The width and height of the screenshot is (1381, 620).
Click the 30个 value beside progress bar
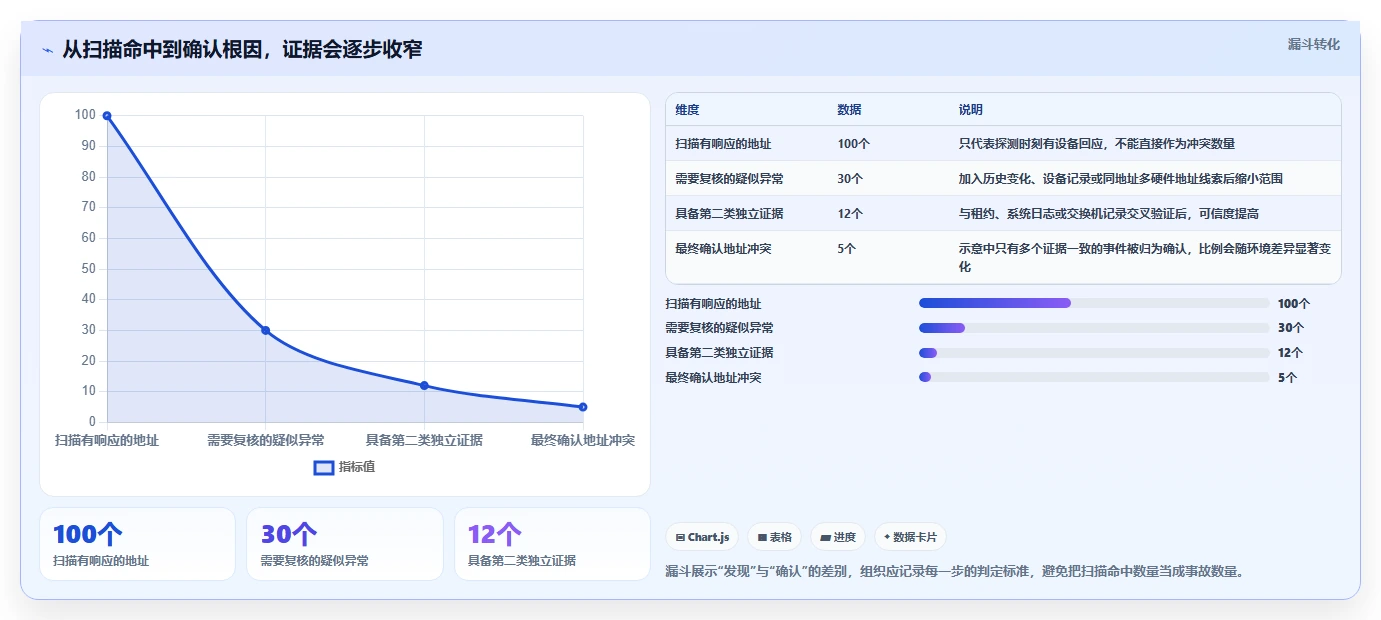[x=1291, y=328]
